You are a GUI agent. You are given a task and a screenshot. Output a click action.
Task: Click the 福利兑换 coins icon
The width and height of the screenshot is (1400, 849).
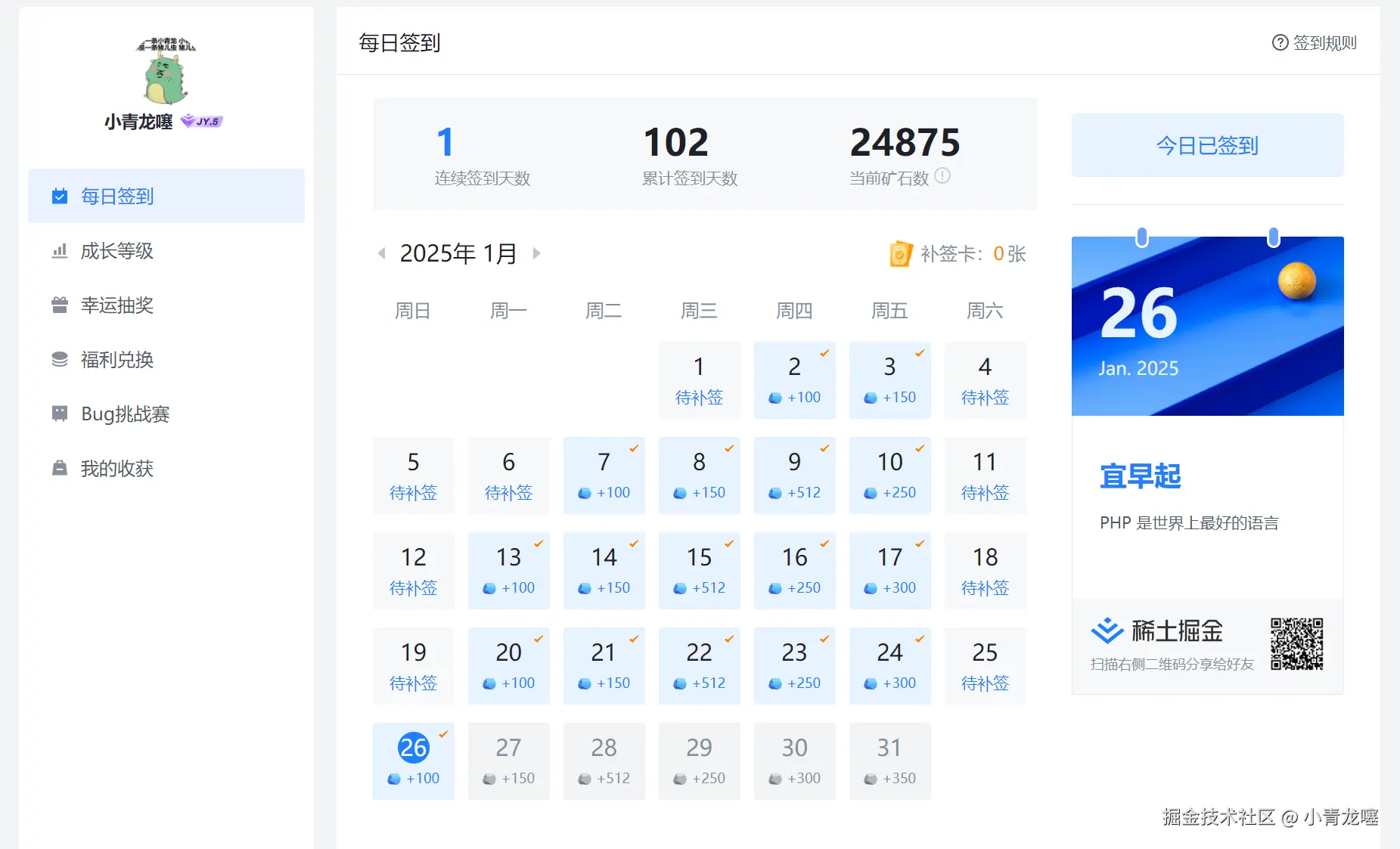coord(59,360)
